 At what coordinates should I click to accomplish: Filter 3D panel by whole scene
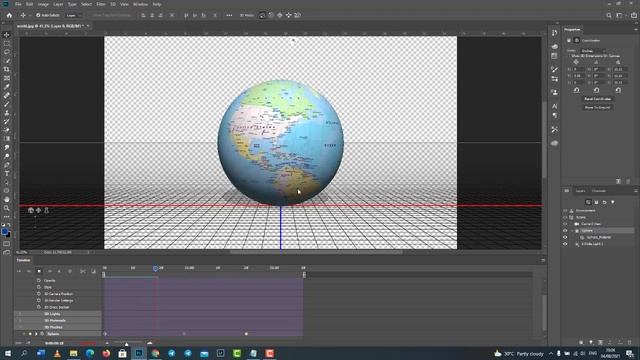click(x=588, y=202)
